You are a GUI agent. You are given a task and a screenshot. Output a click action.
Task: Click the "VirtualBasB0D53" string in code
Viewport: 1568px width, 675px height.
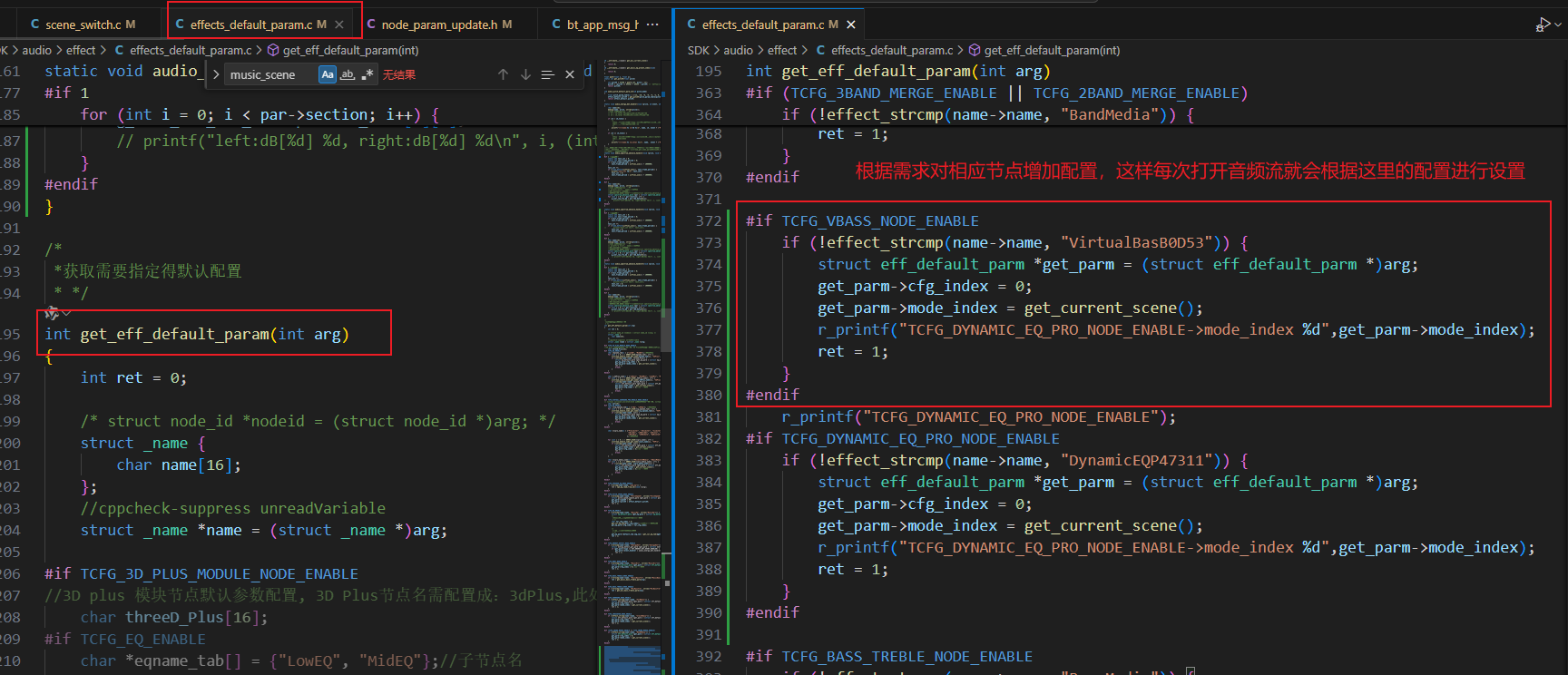click(x=1137, y=242)
